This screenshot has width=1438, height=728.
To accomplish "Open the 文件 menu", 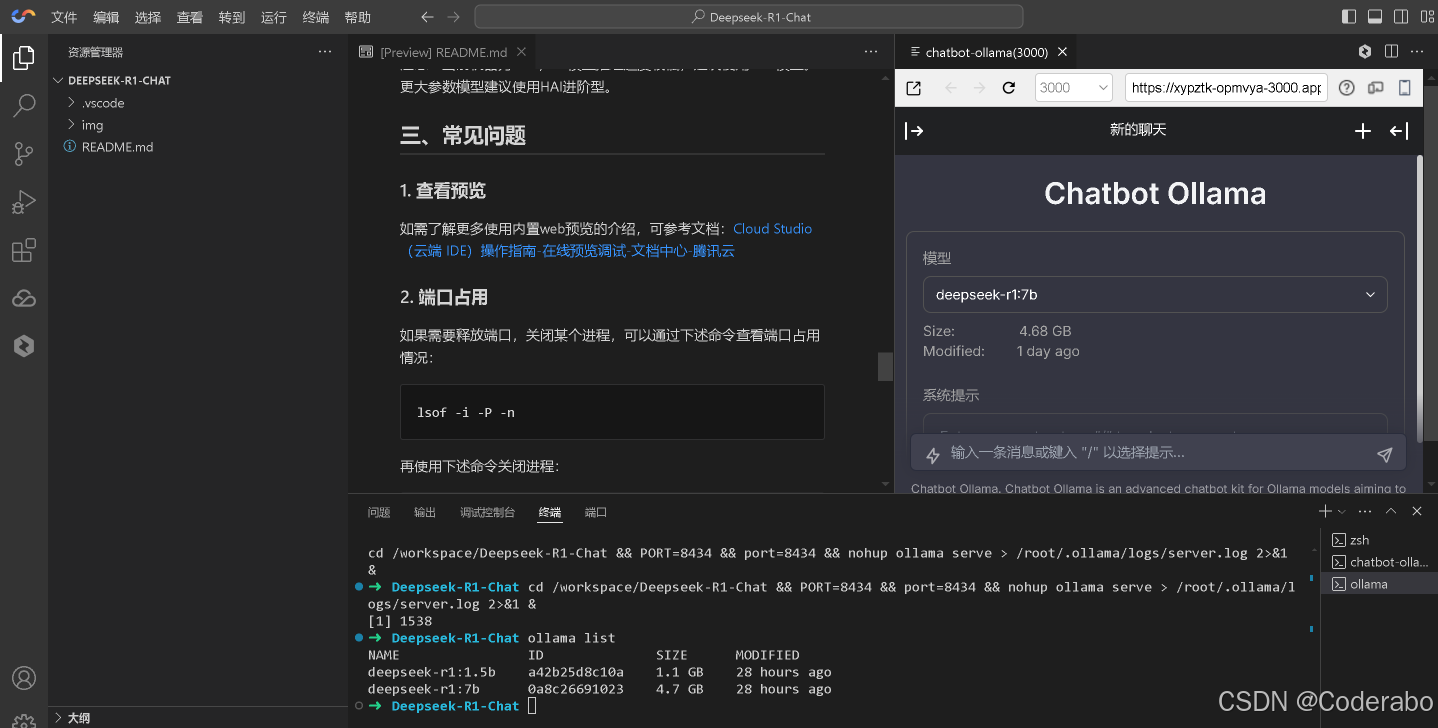I will pos(64,17).
